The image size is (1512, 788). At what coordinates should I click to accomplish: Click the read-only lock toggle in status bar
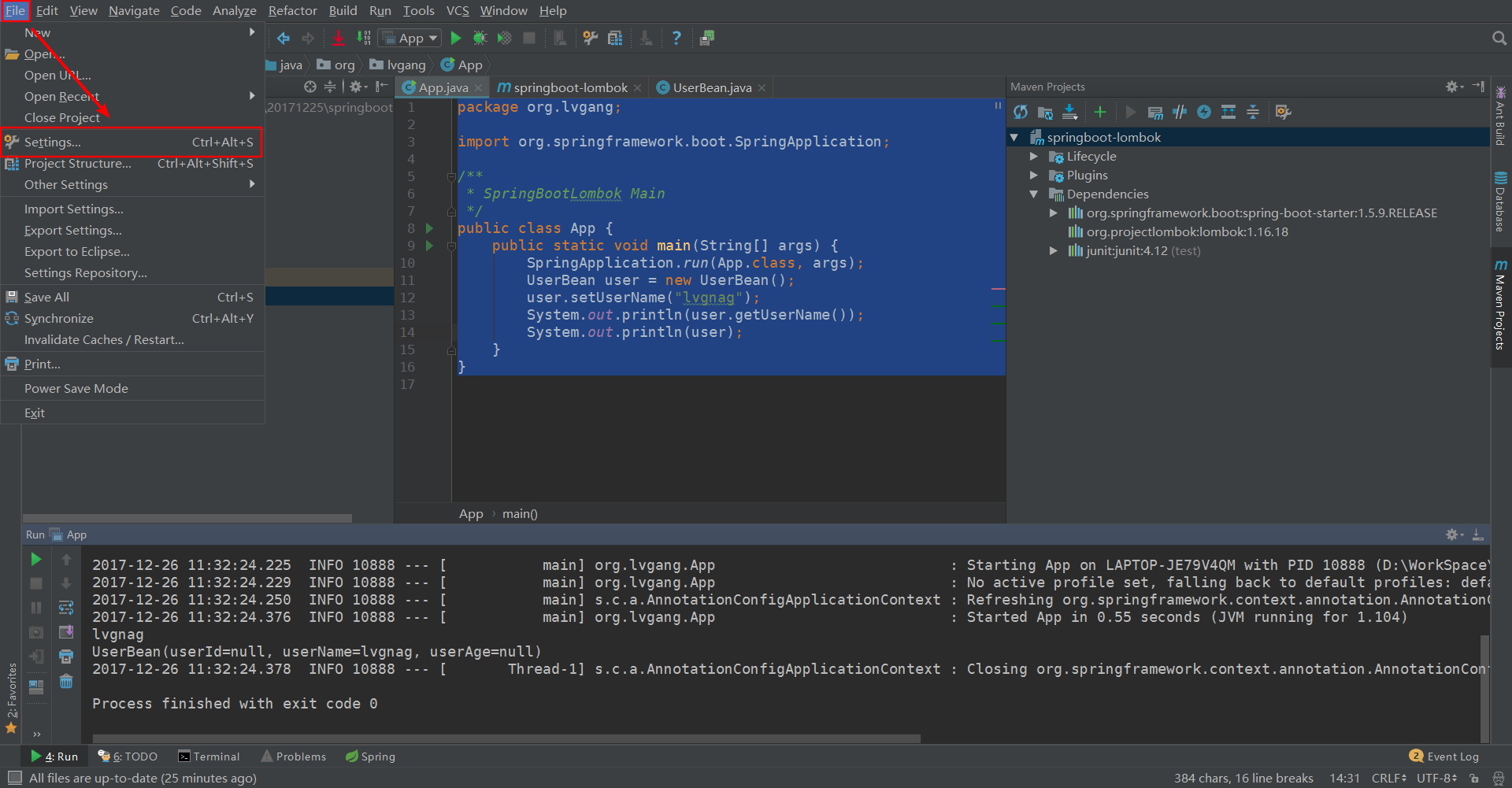coord(1474,778)
